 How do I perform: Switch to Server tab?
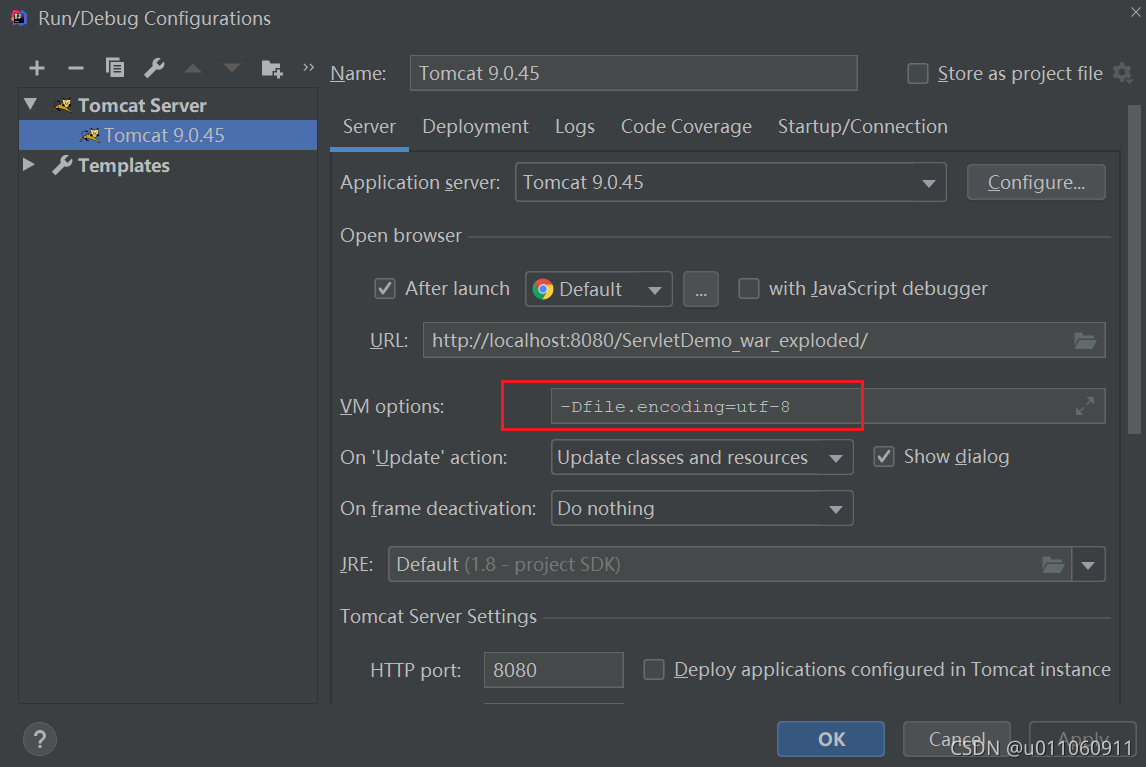369,126
